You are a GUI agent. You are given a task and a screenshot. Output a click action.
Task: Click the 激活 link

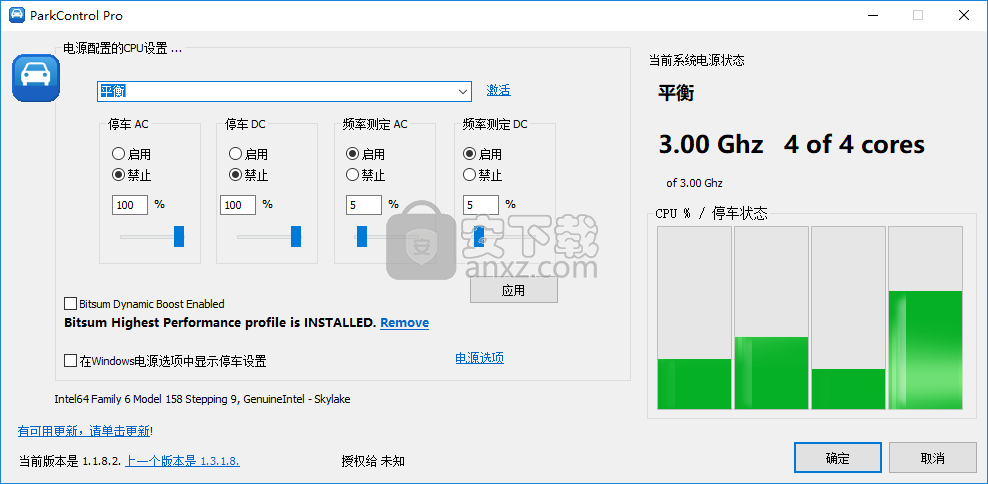click(x=498, y=90)
